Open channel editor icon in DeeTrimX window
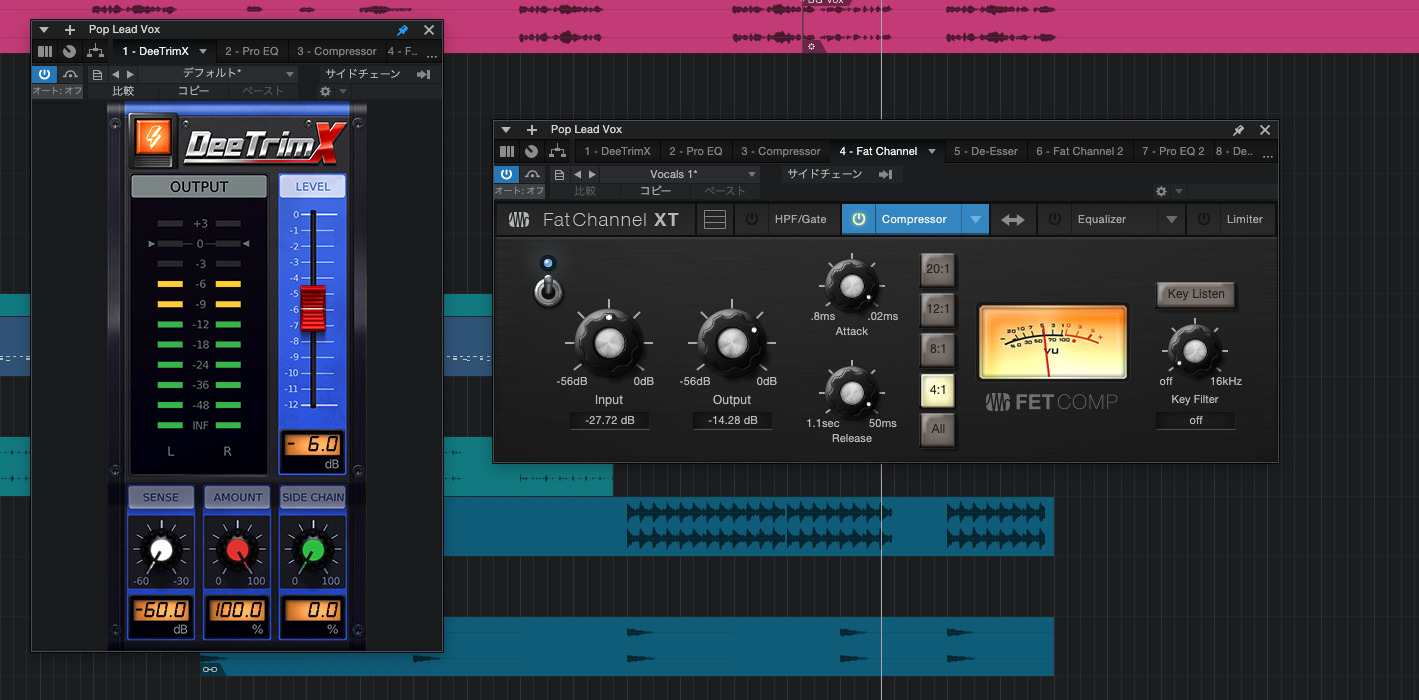Viewport: 1419px width, 700px height. tap(45, 51)
